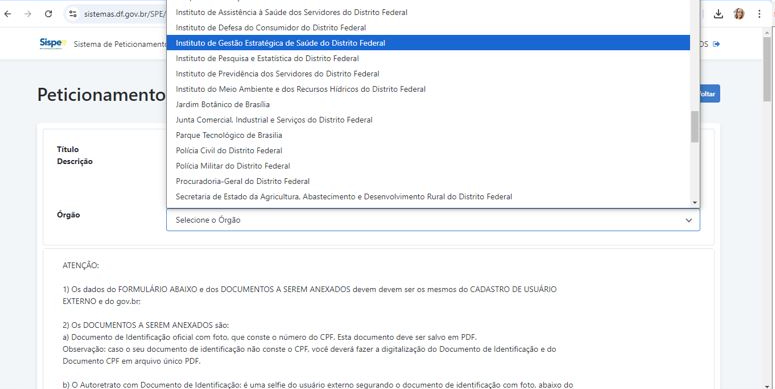This screenshot has width=775, height=389.
Task: Open site information icon in address bar
Action: tap(73, 14)
